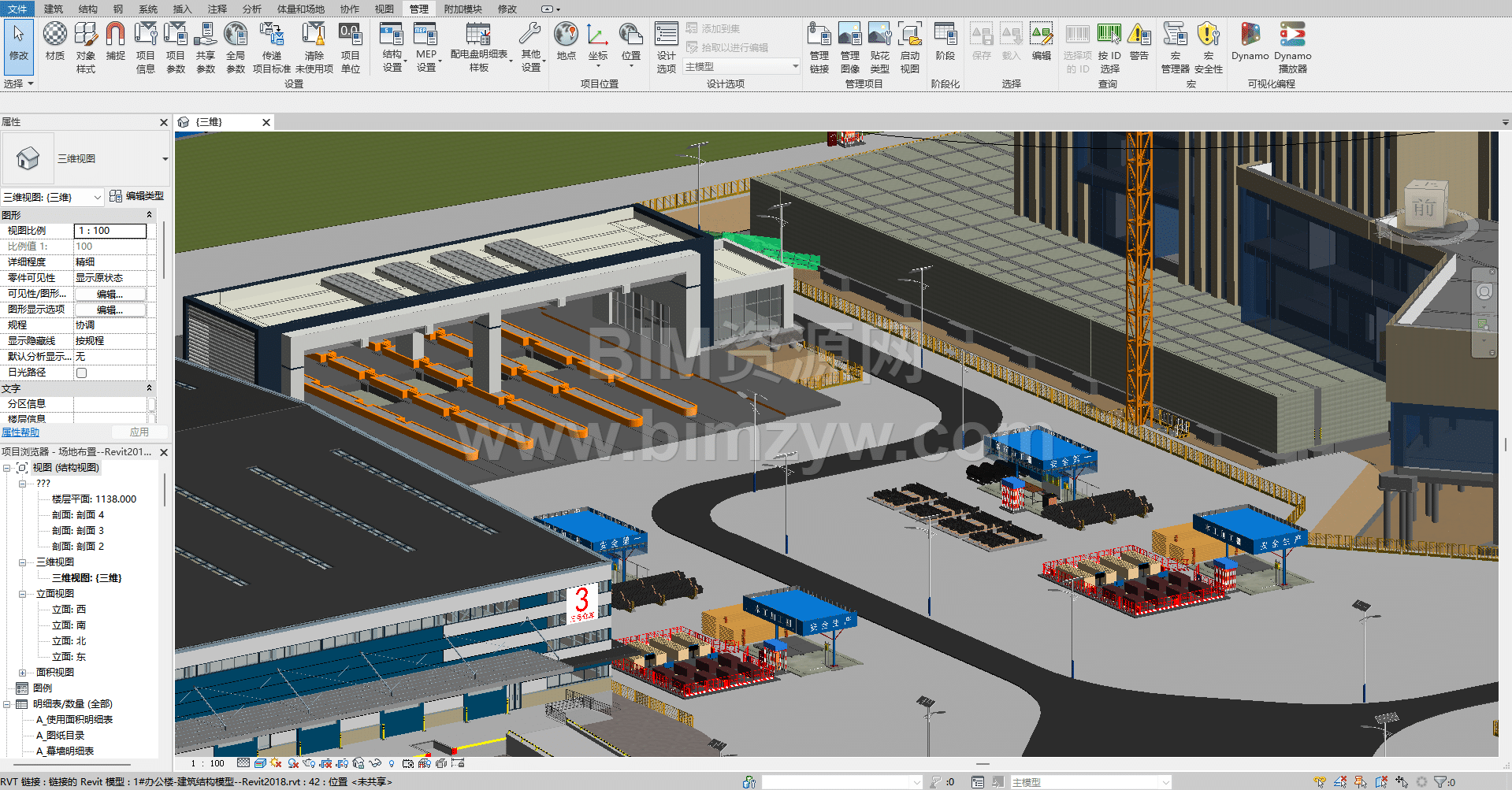Click the 编辑类型 button
Screen dimensions: 1512x790
coord(137,196)
